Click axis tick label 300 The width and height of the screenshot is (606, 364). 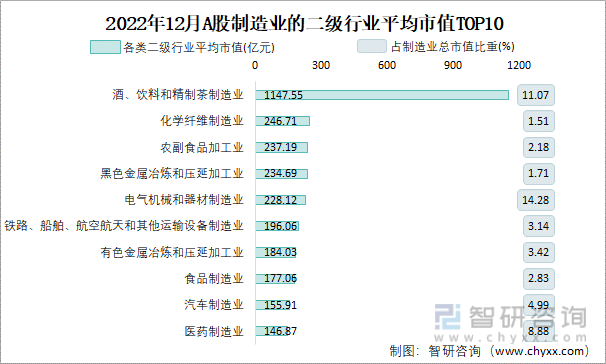click(x=321, y=65)
